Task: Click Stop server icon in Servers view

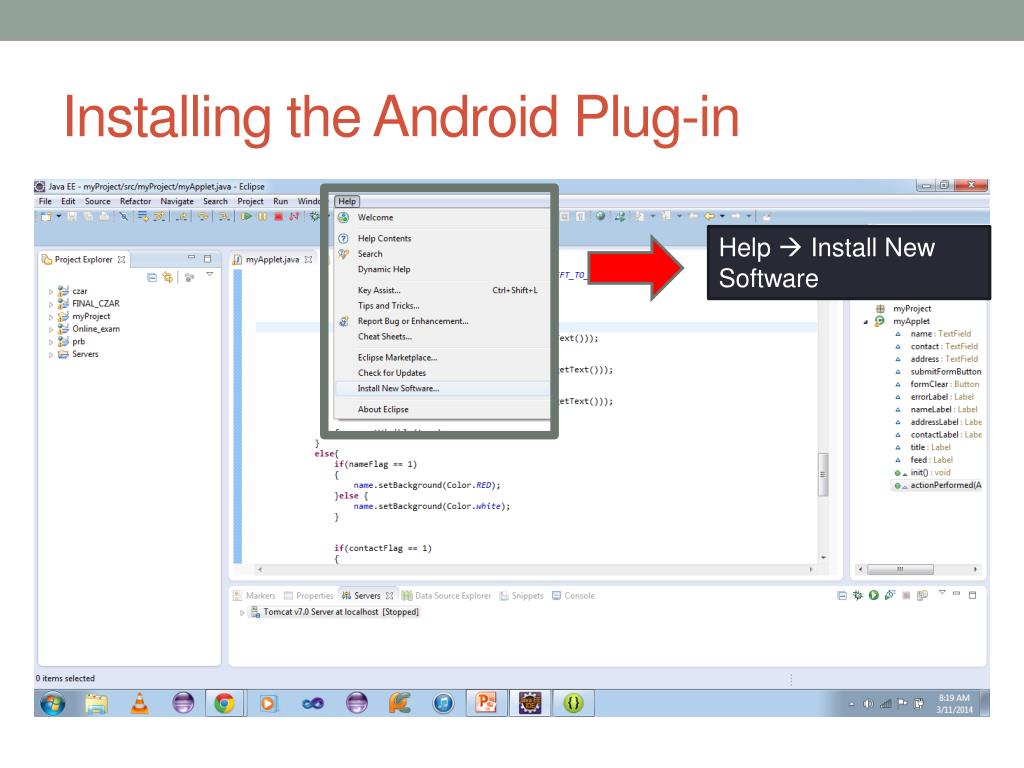Action: click(906, 596)
